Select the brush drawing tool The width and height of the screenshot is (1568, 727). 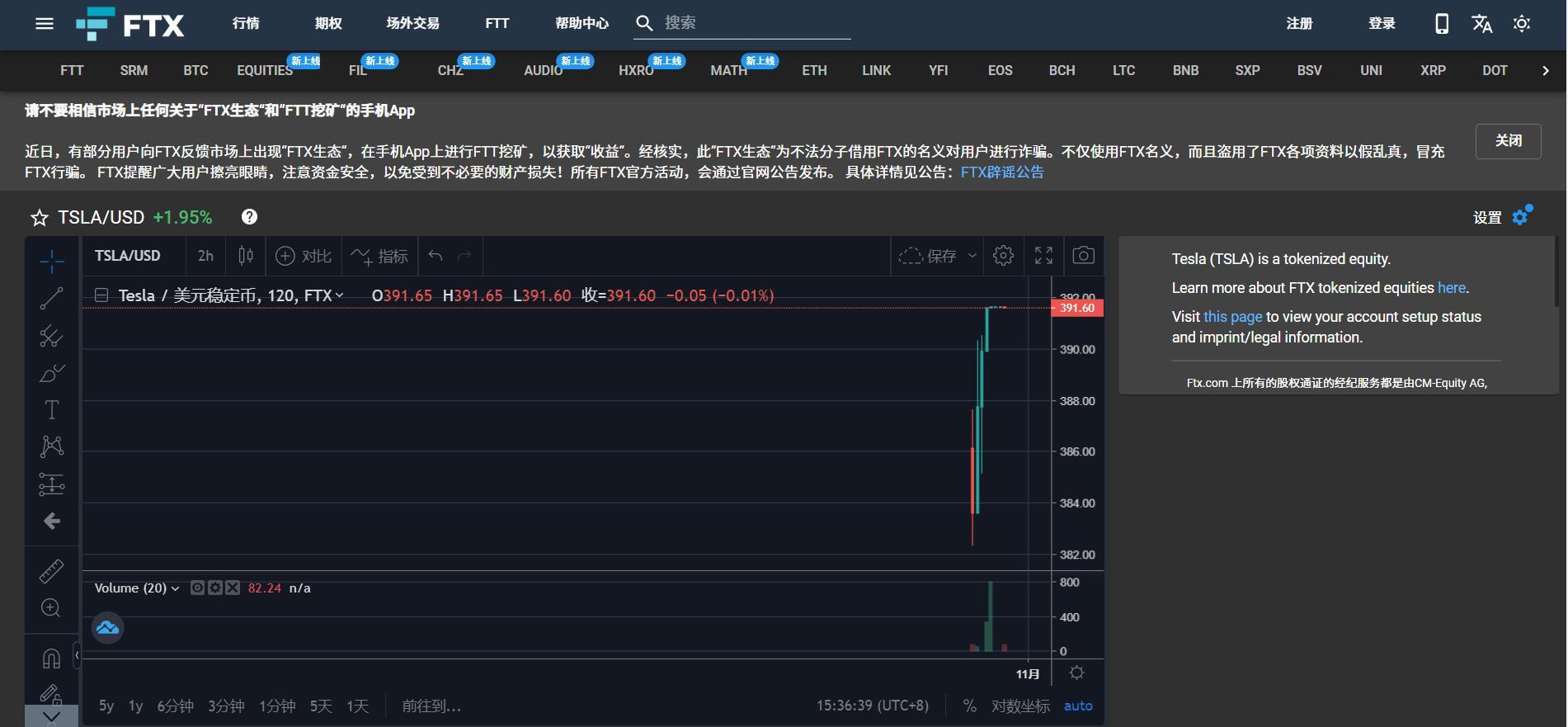pos(51,373)
